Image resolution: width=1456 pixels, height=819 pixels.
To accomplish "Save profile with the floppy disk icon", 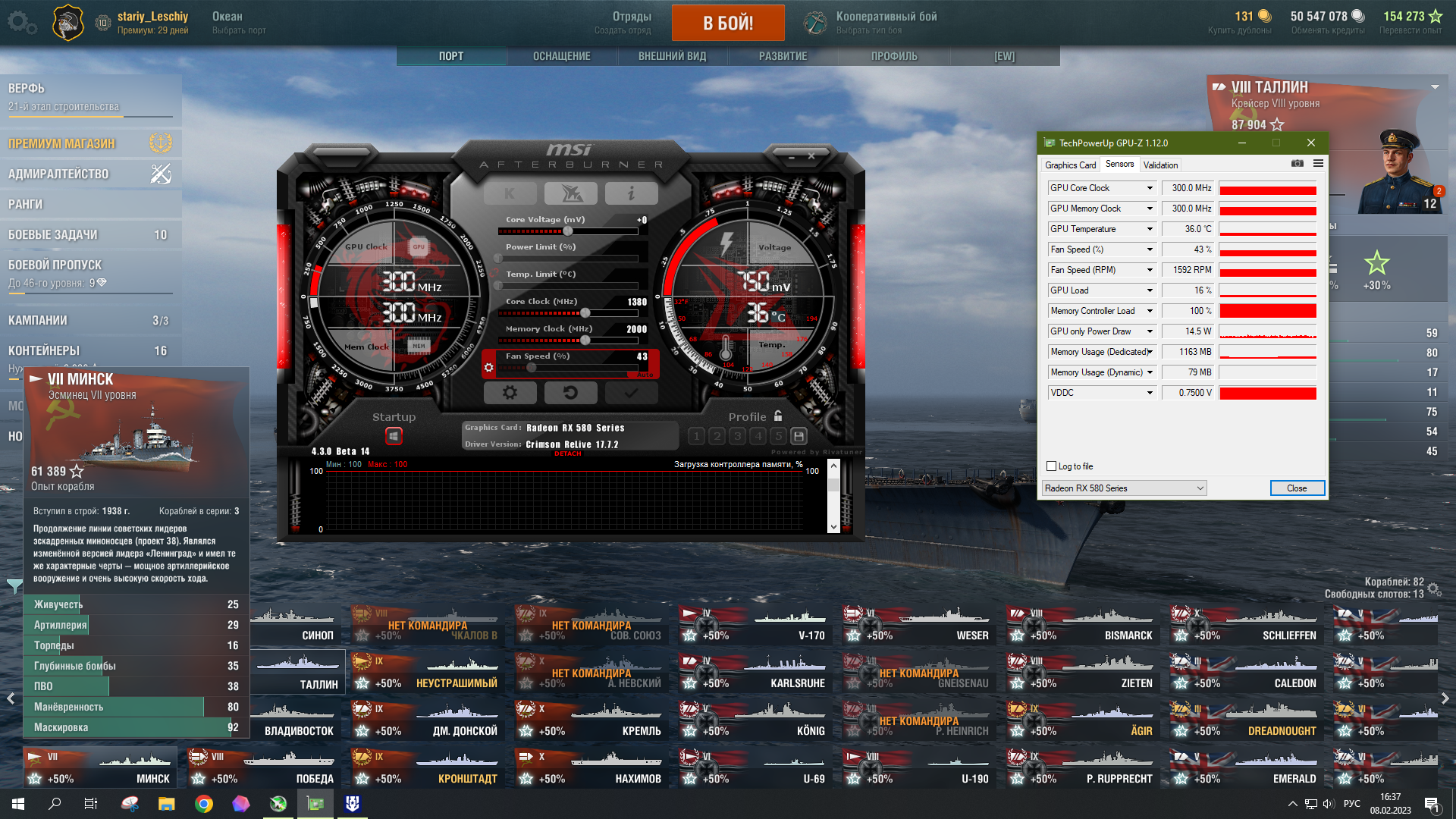I will pos(799,436).
